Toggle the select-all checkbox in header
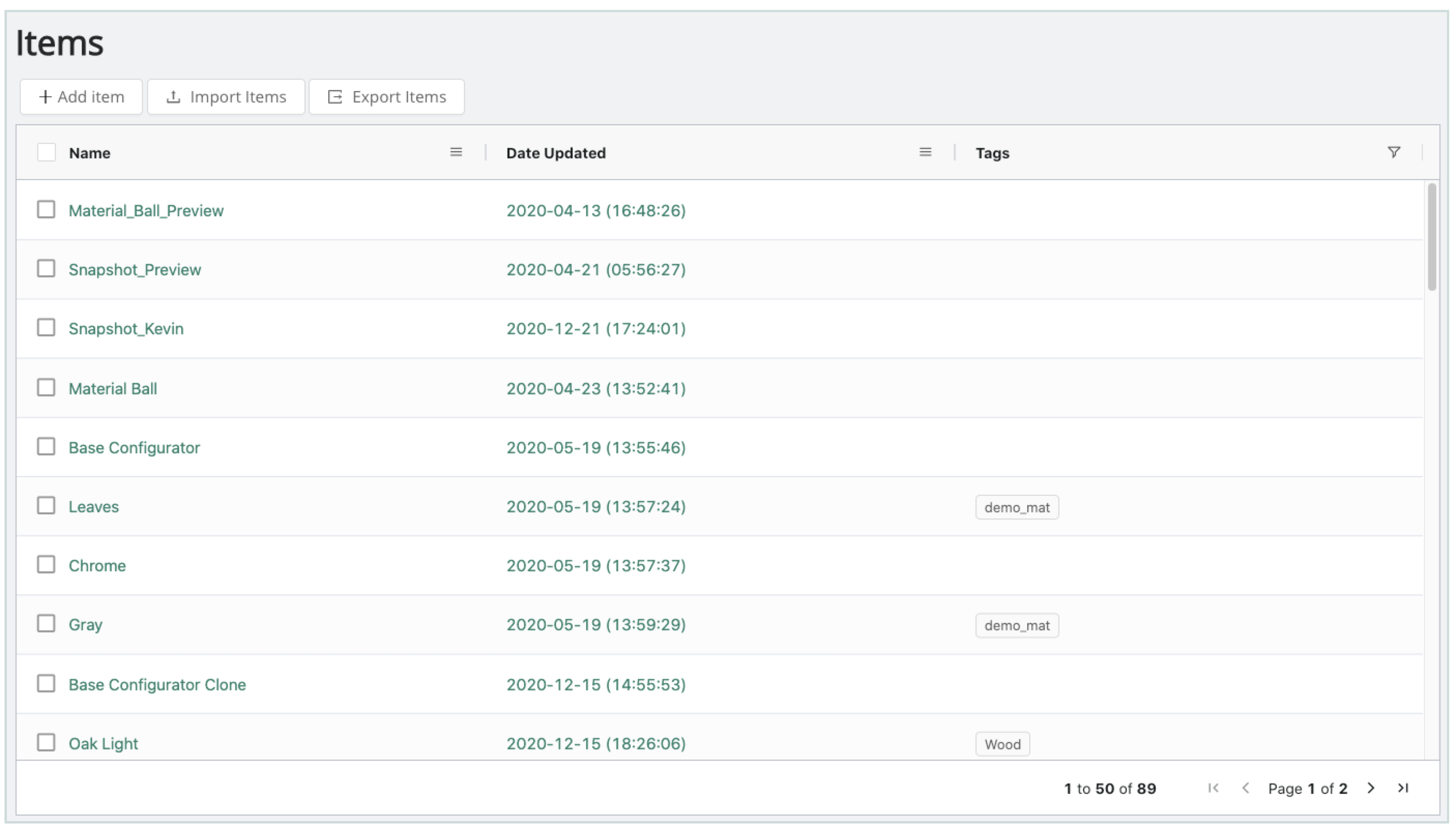This screenshot has height=828, width=1456. [x=46, y=153]
